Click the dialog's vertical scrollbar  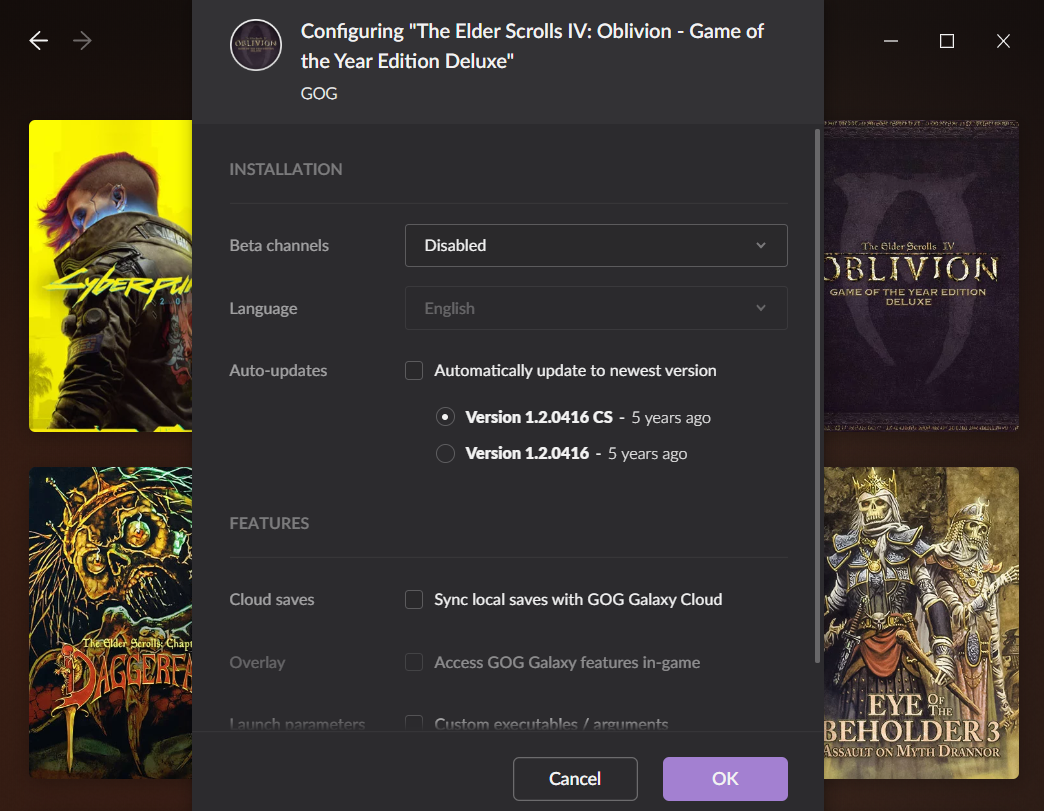818,396
